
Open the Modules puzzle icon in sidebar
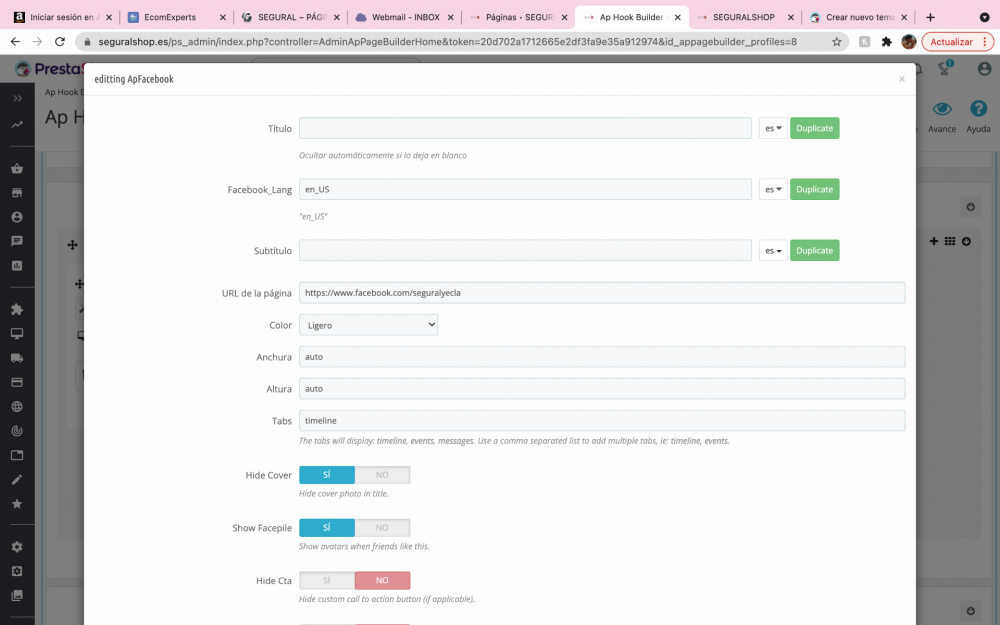17,309
